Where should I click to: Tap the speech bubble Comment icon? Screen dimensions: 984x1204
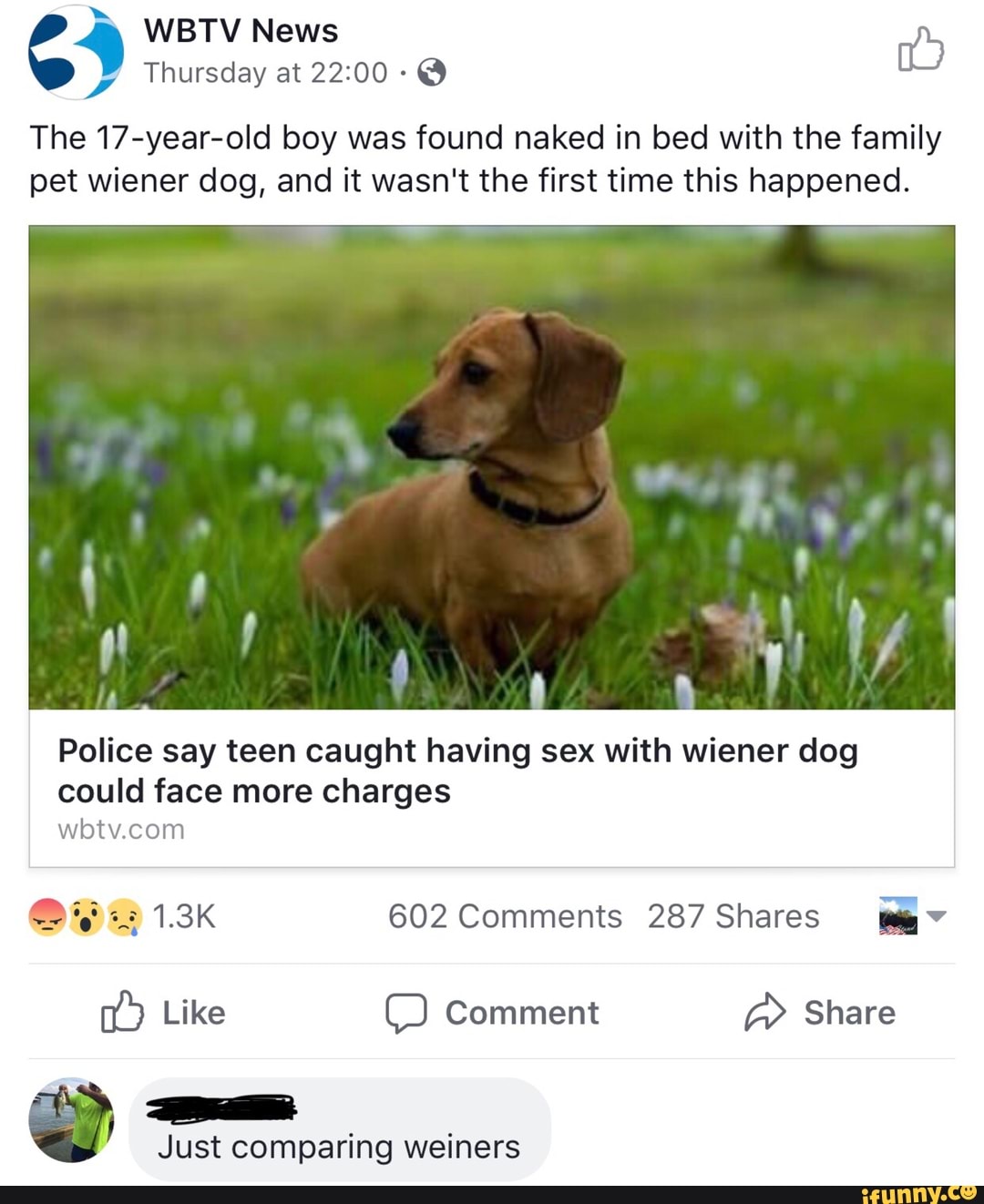point(405,1013)
